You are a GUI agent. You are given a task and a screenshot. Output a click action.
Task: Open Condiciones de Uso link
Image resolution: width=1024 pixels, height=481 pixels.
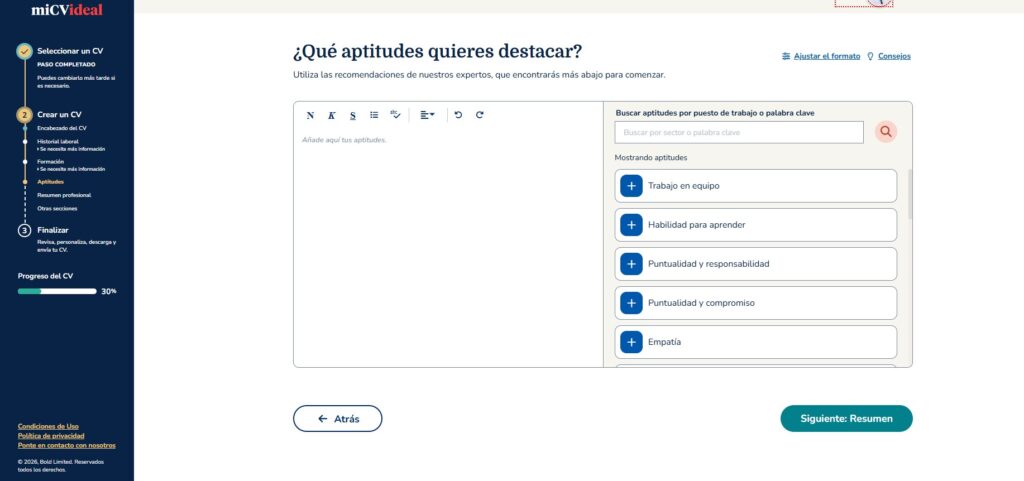click(x=48, y=426)
